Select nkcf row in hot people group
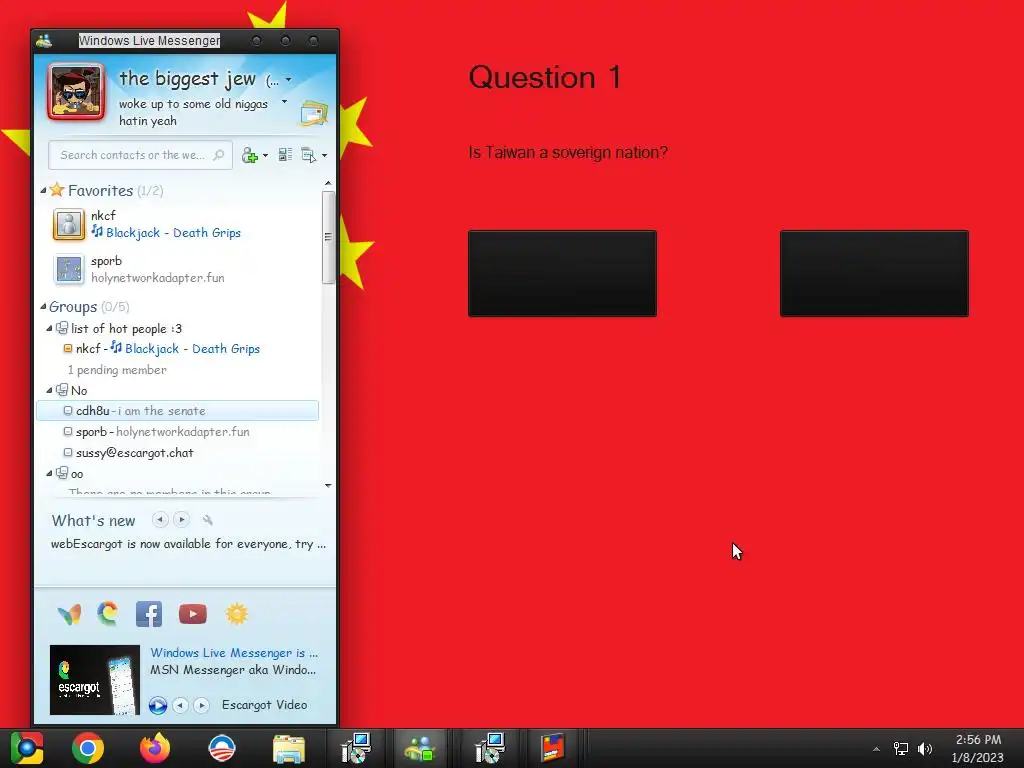Image resolution: width=1024 pixels, height=768 pixels. pyautogui.click(x=178, y=349)
